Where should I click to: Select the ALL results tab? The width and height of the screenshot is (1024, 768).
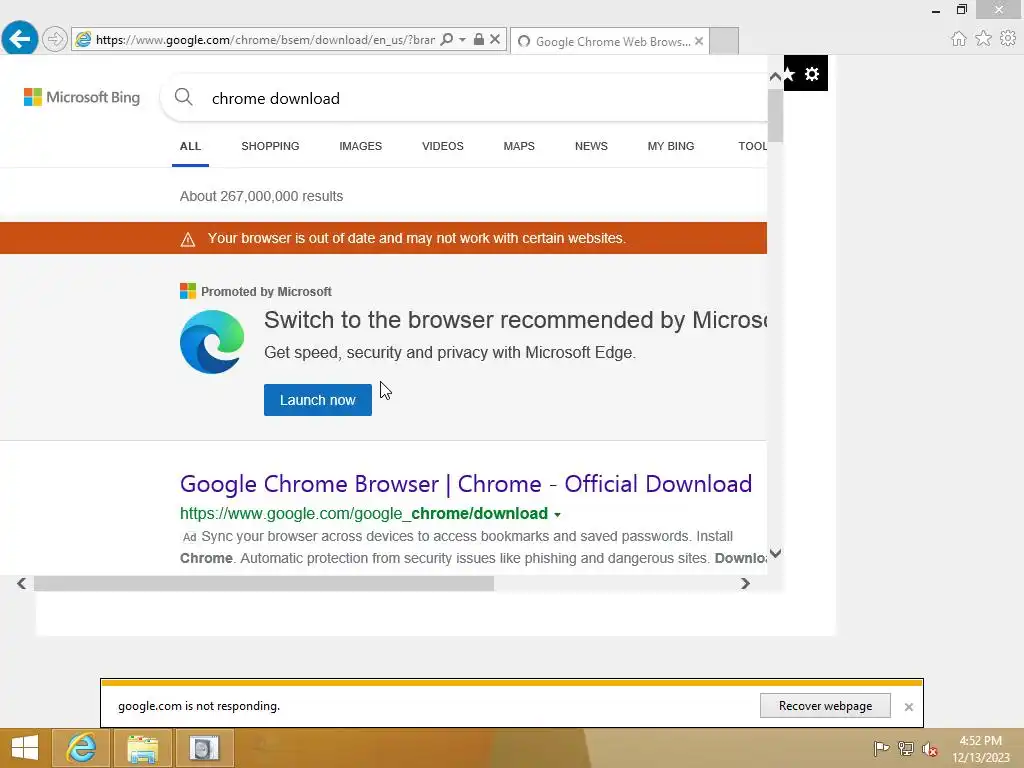190,146
